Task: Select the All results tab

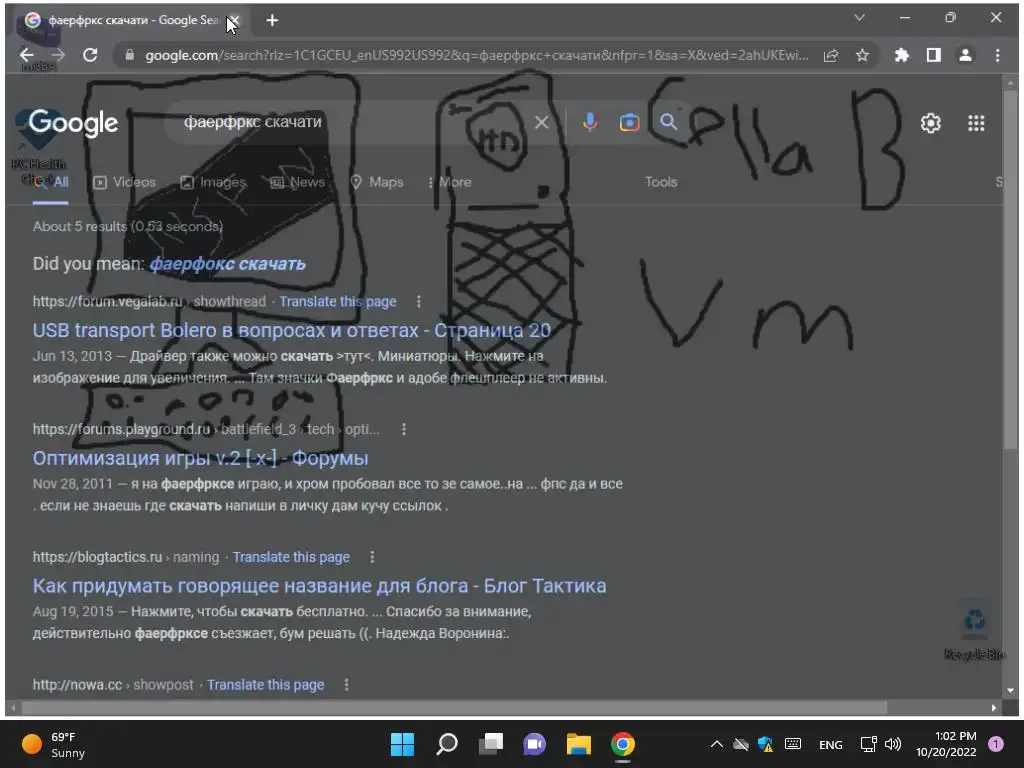Action: tap(51, 182)
